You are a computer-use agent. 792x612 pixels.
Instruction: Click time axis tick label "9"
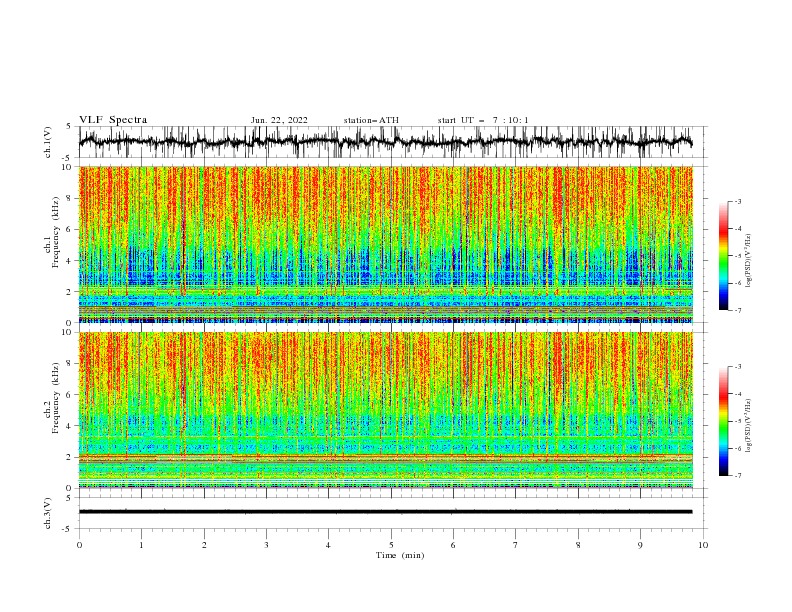click(x=640, y=545)
